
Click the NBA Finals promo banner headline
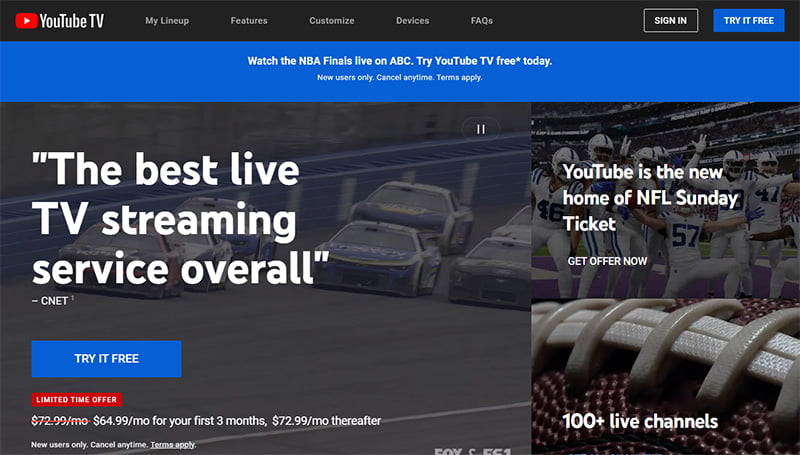(399, 61)
